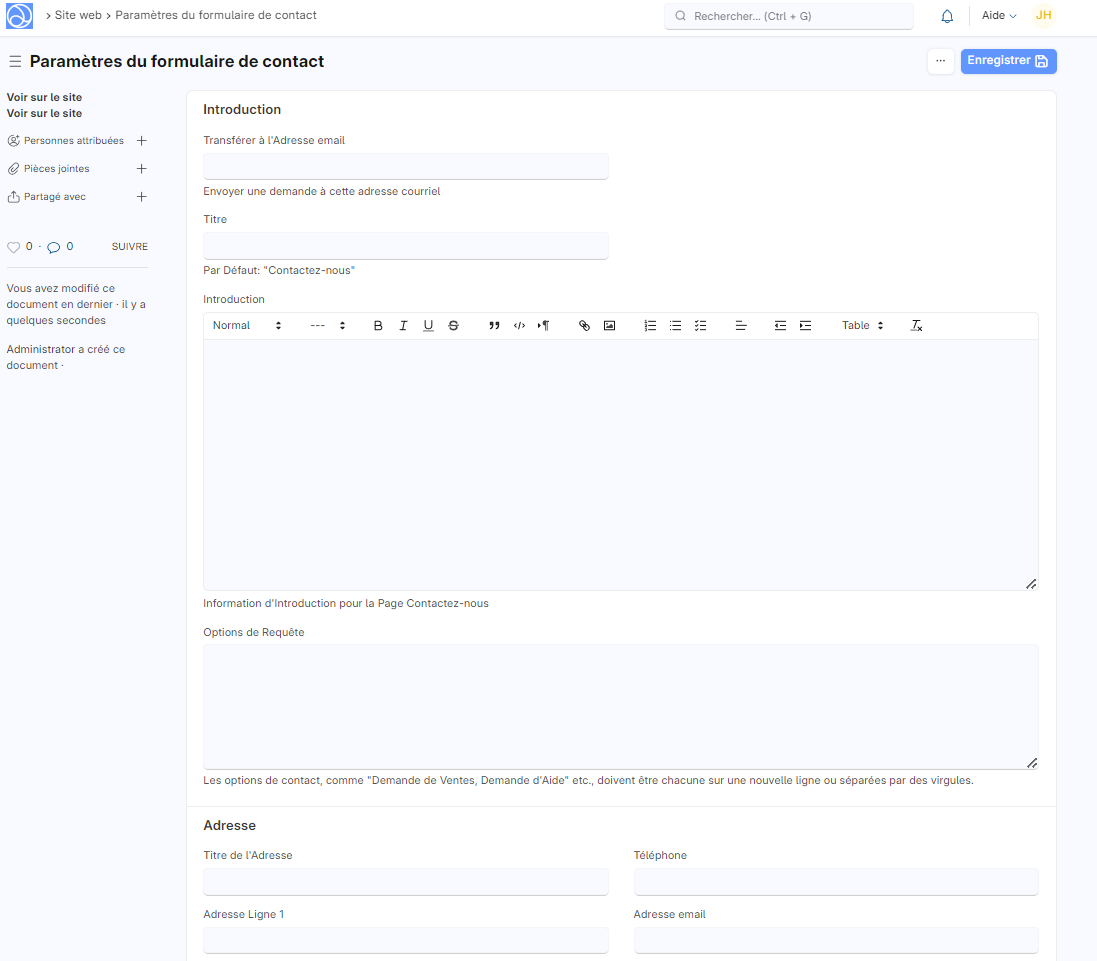Apply underline formatting in the editor

tap(428, 326)
